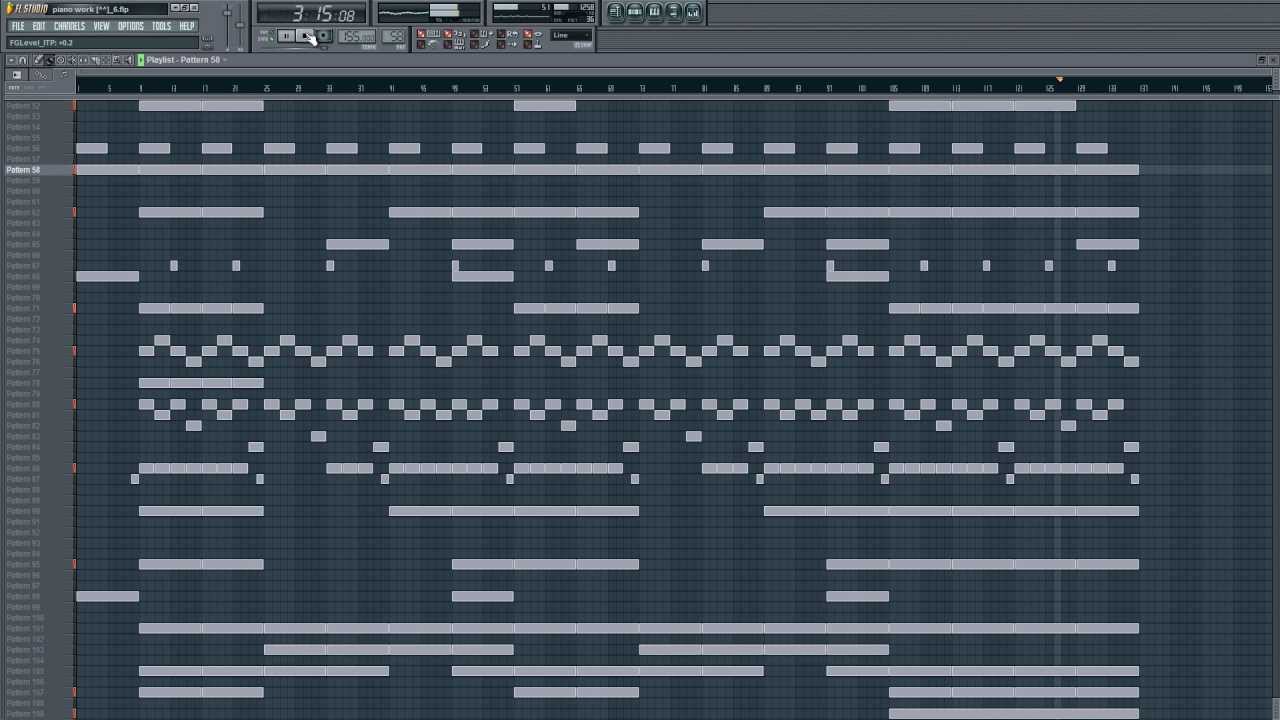The width and height of the screenshot is (1280, 720).
Task: Click the orange playhead marker on the timeline
Action: (x=1059, y=79)
